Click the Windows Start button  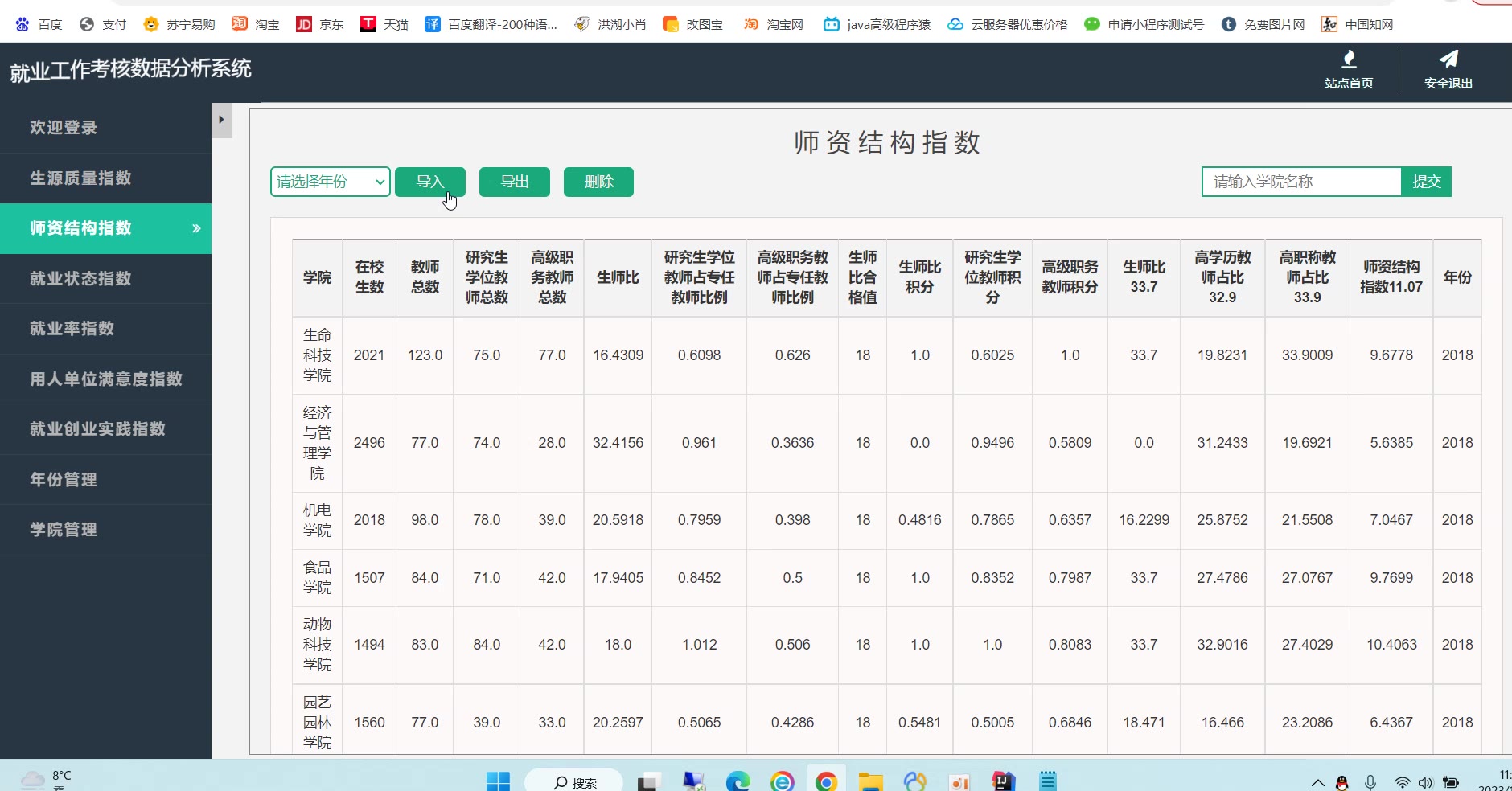(x=498, y=781)
